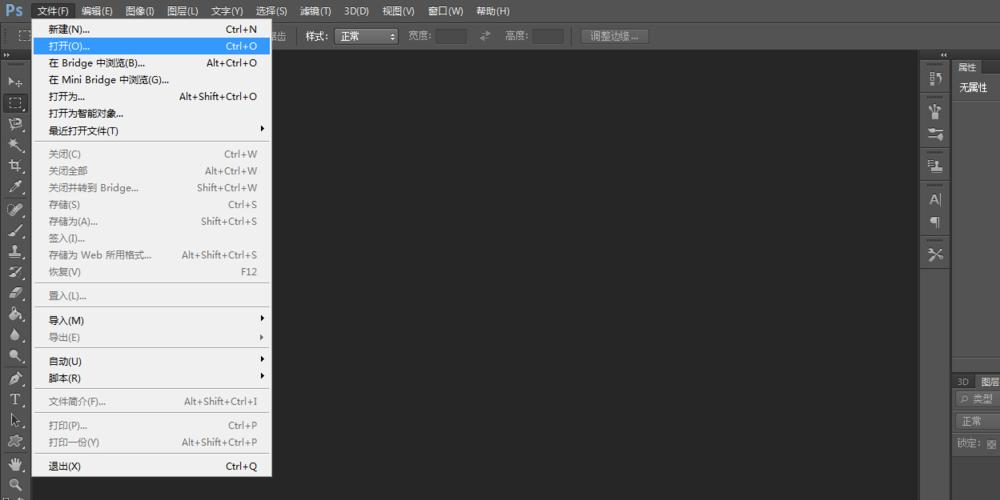Image resolution: width=1000 pixels, height=500 pixels.
Task: Select the Blur tool
Action: pos(15,335)
